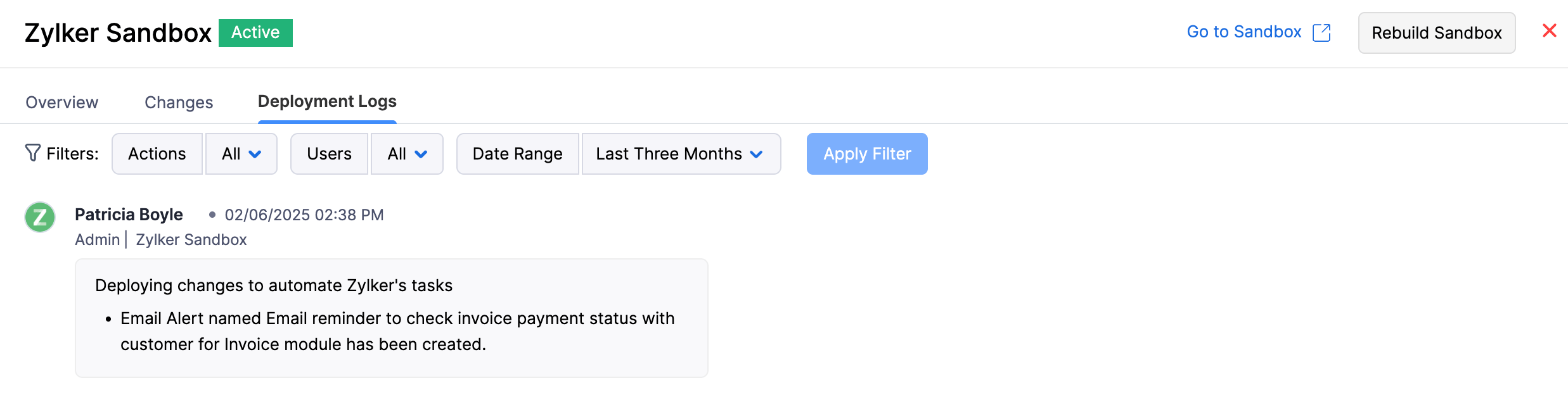This screenshot has height=395, width=1568.
Task: Select the Active status badge
Action: [255, 32]
